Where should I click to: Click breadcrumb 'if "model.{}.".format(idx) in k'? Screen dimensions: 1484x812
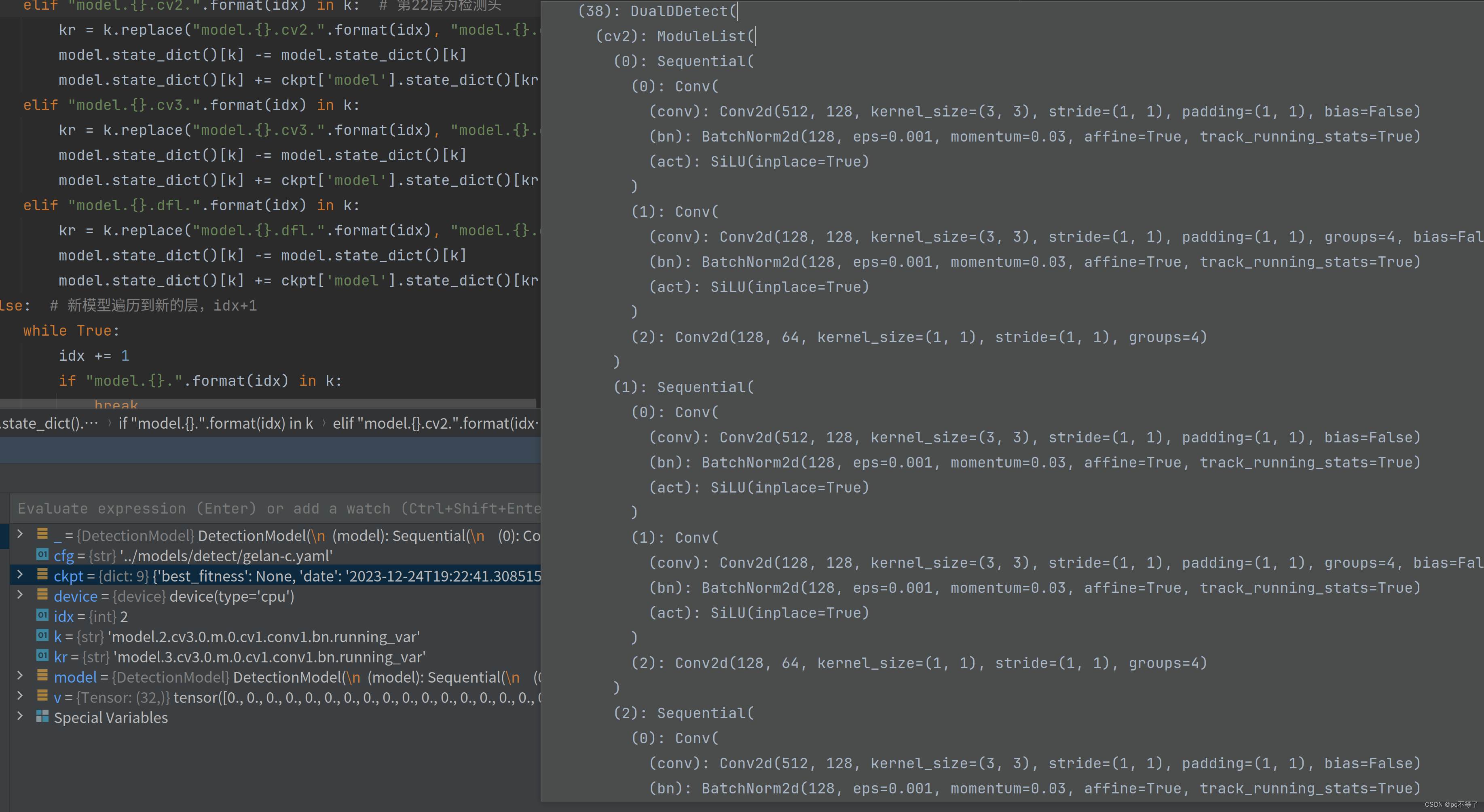pyautogui.click(x=216, y=423)
